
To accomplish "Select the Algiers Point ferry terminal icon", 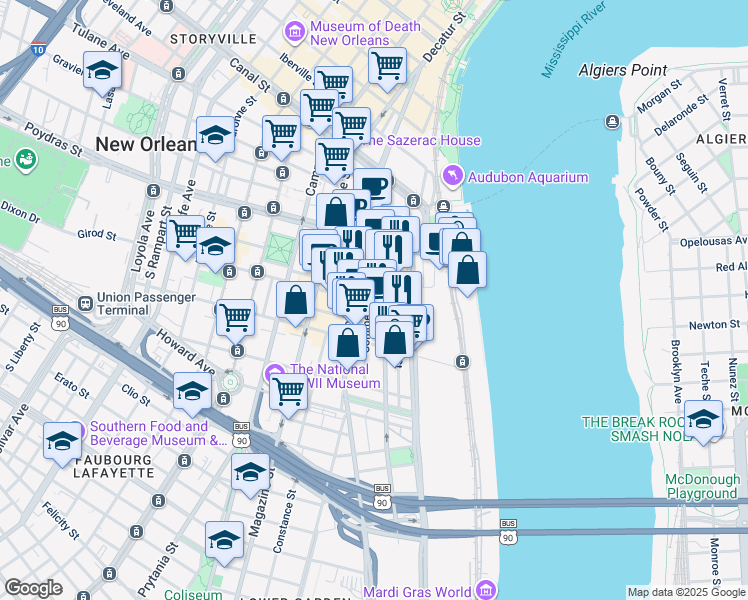I will [613, 122].
